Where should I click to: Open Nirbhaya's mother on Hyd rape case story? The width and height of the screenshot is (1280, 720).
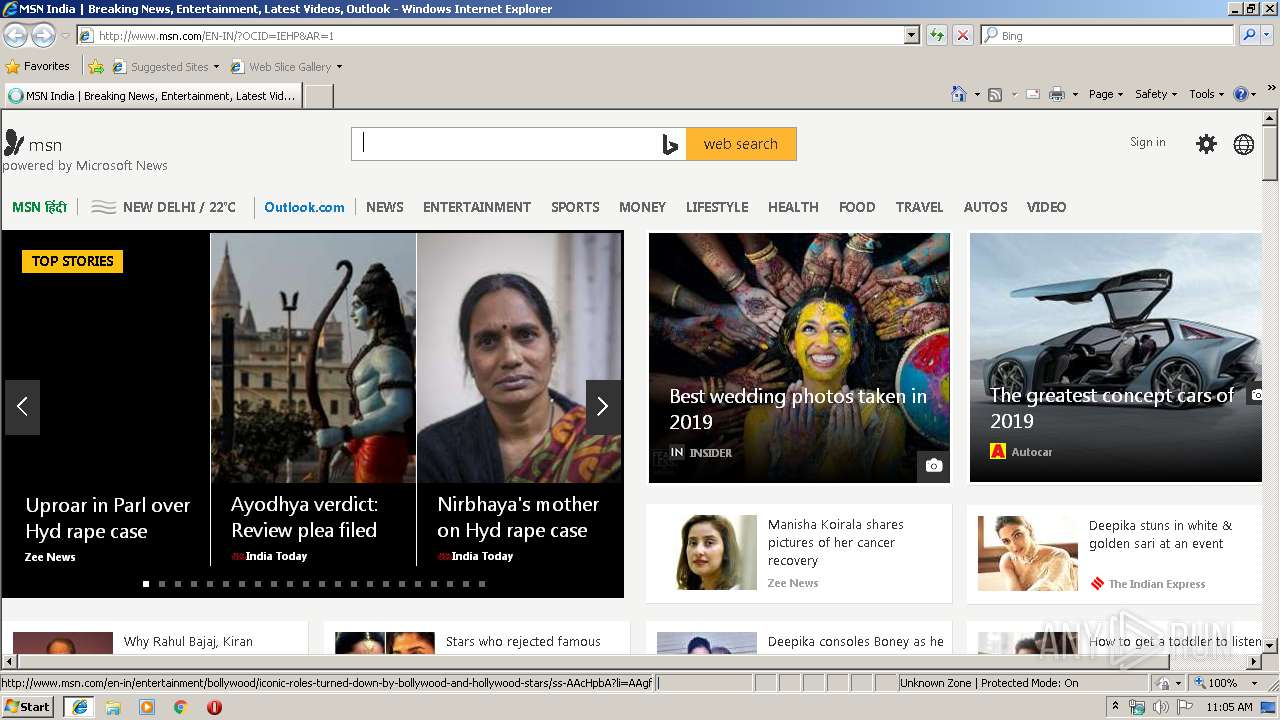pos(518,517)
